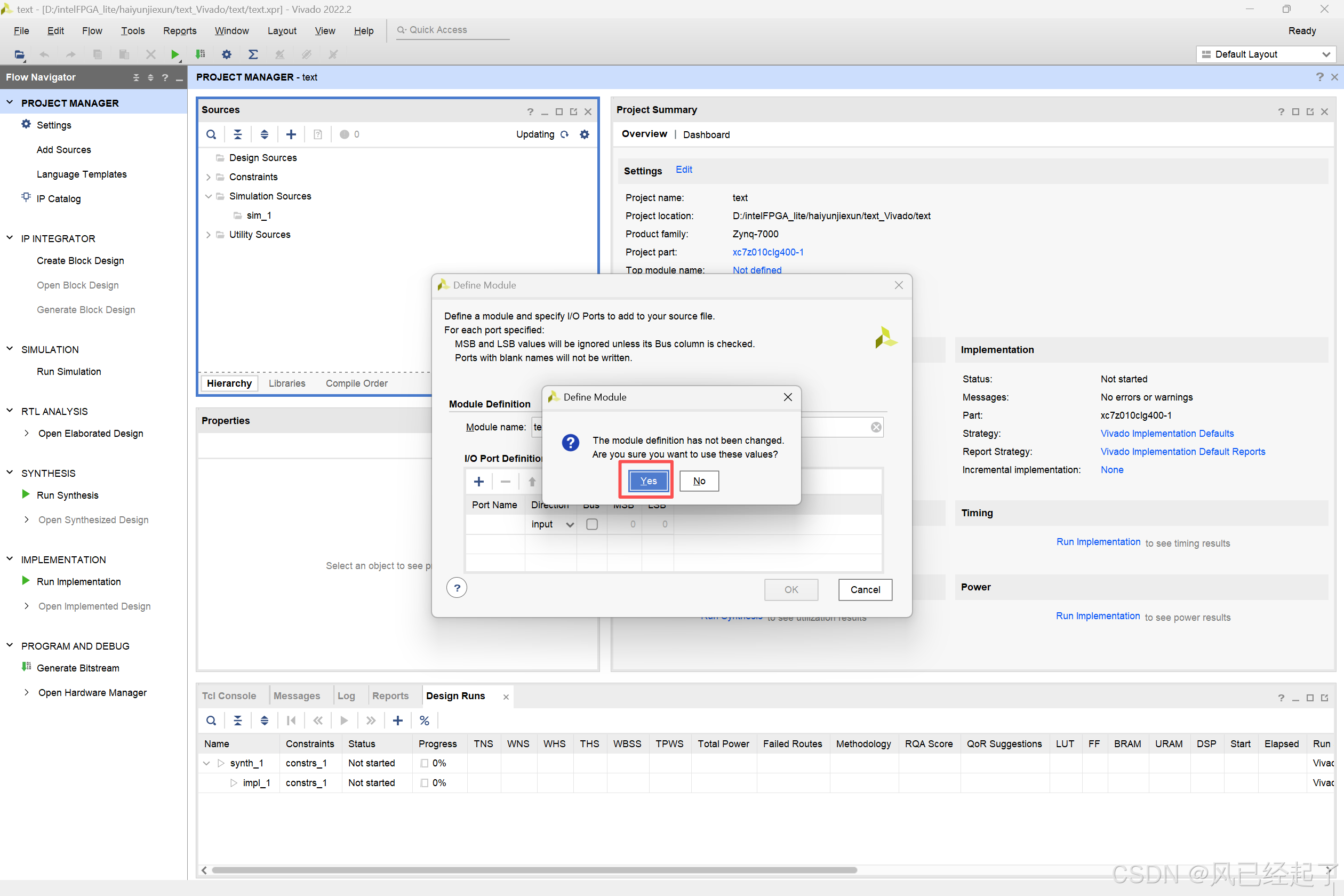
Task: Click the Add Sources plus icon in the Sources panel
Action: (x=291, y=134)
